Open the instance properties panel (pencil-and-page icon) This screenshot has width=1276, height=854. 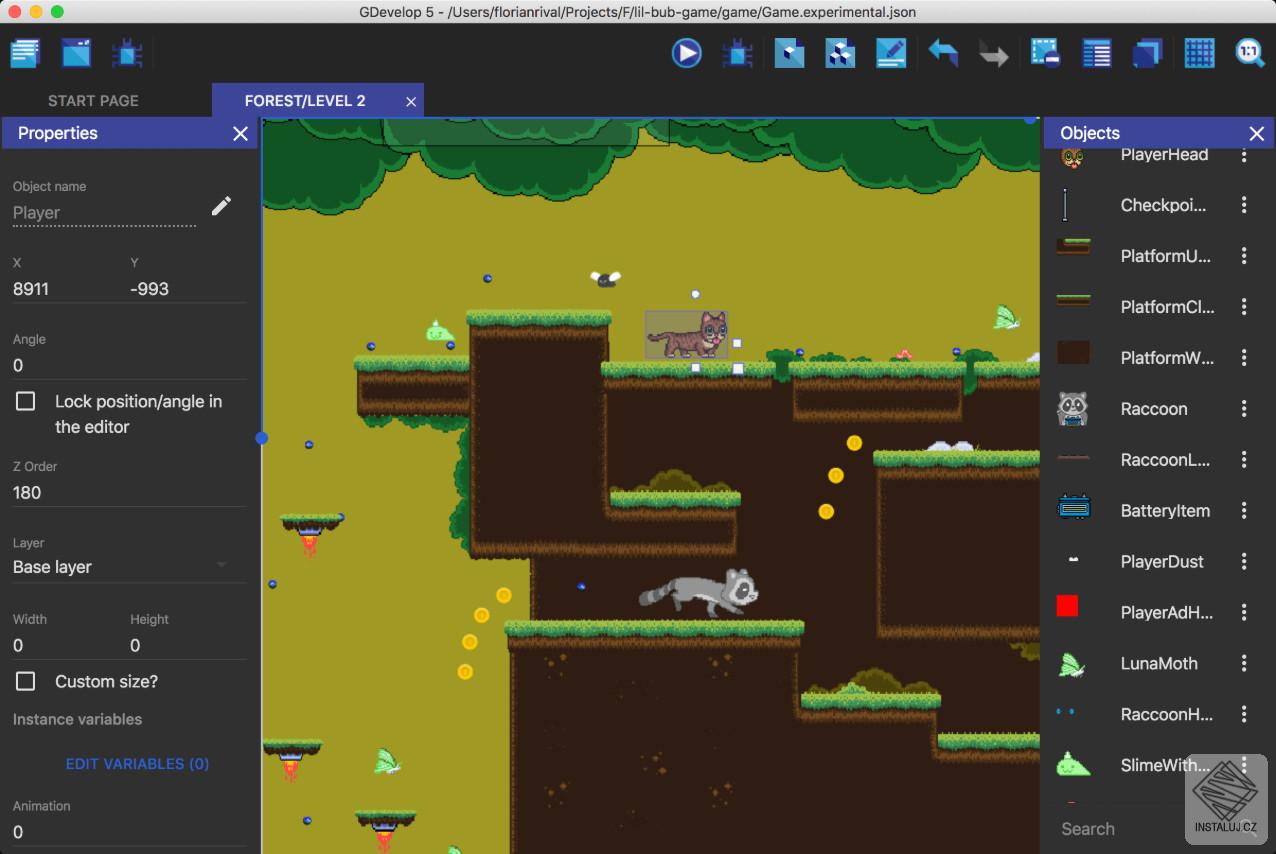coord(891,53)
